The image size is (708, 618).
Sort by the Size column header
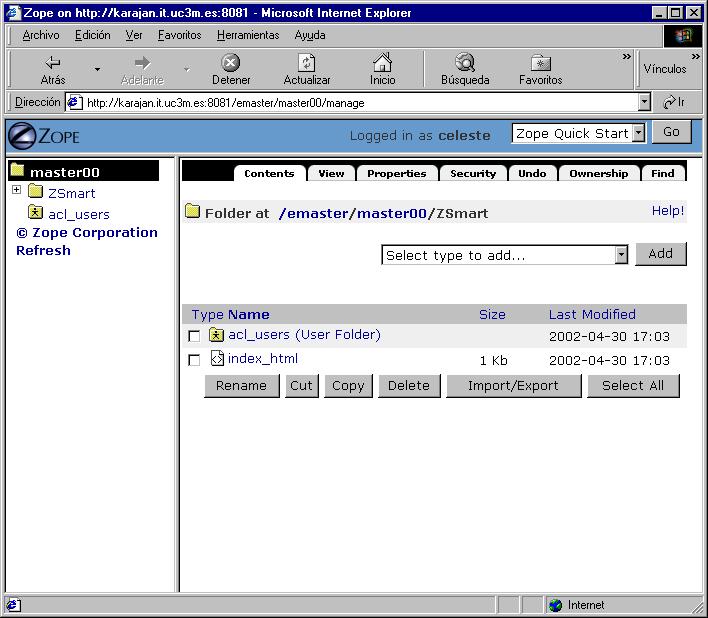pyautogui.click(x=492, y=314)
